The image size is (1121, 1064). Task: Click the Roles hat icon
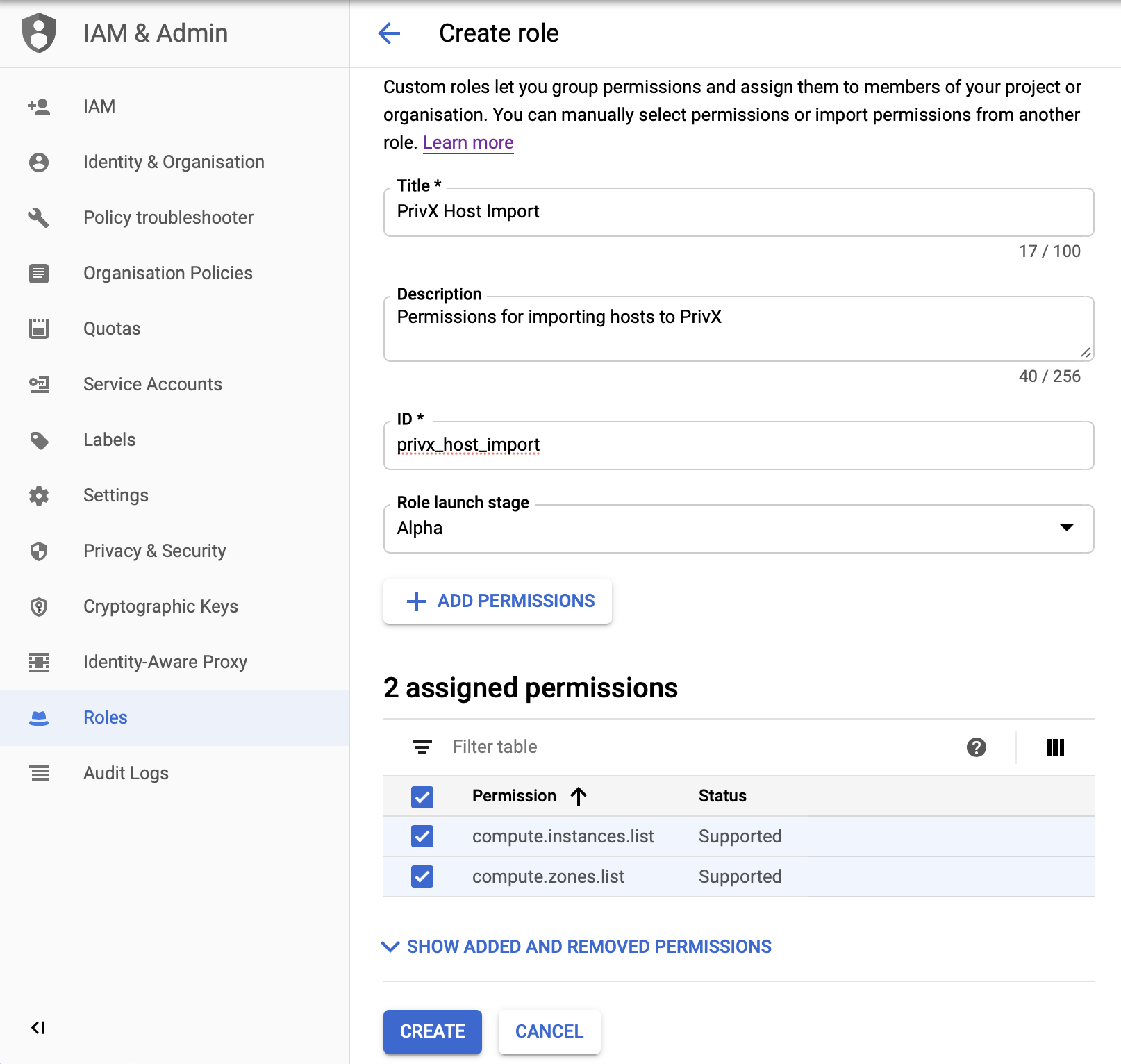39,717
